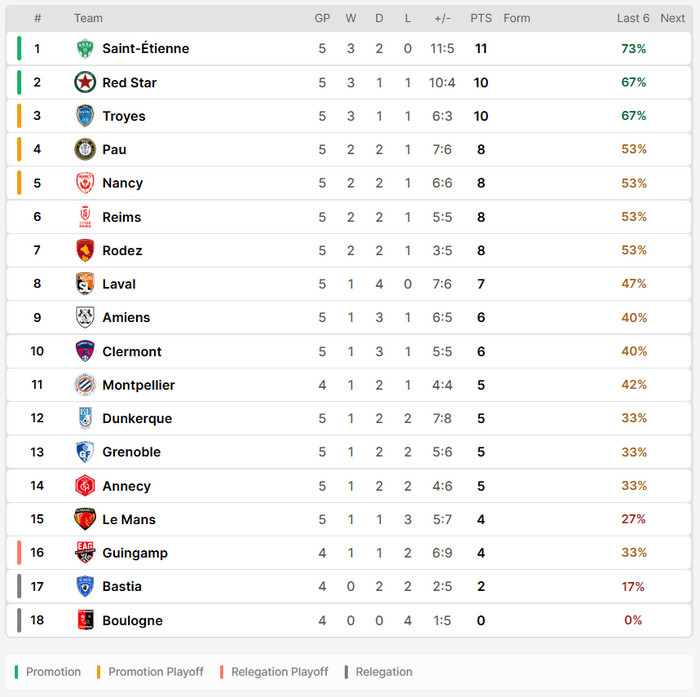Click the Laval club crest icon
Viewport: 700px width, 697px height.
85,284
